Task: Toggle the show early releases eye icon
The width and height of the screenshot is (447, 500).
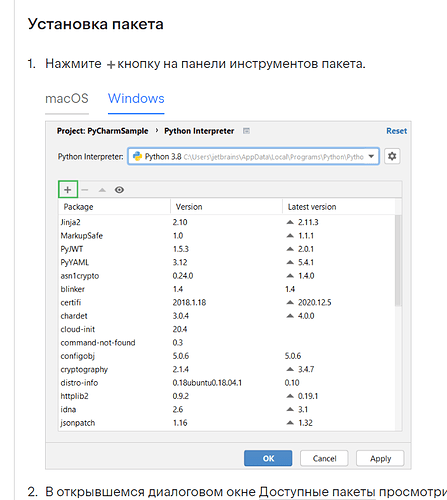Action: tap(119, 190)
